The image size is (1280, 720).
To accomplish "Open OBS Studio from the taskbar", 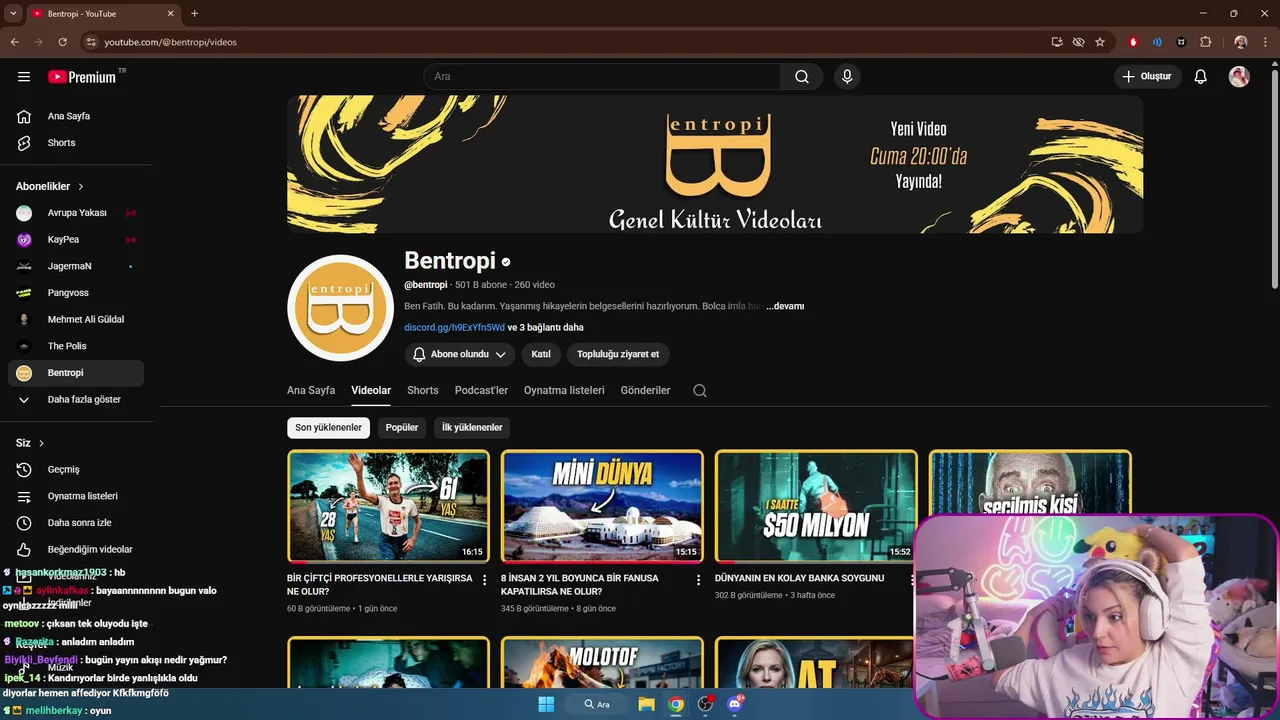I will (705, 704).
